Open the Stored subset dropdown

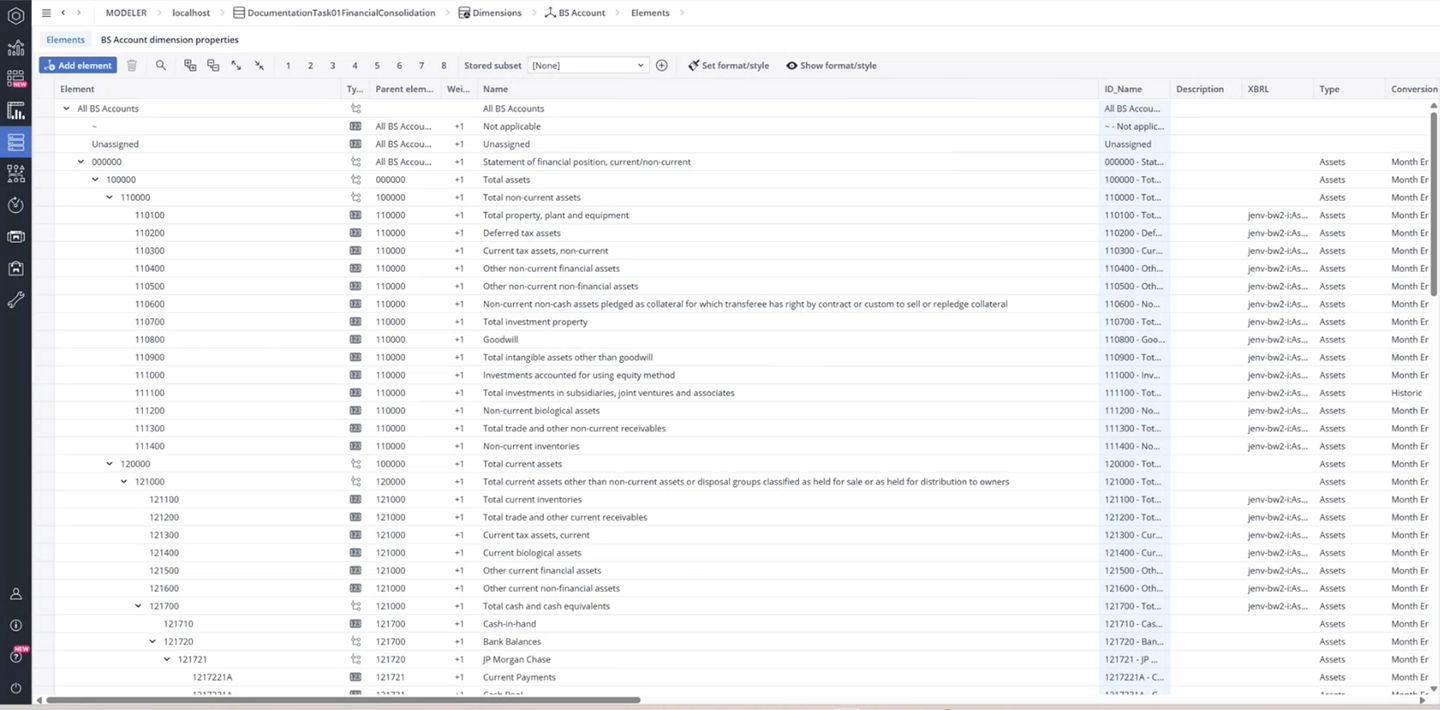(588, 65)
